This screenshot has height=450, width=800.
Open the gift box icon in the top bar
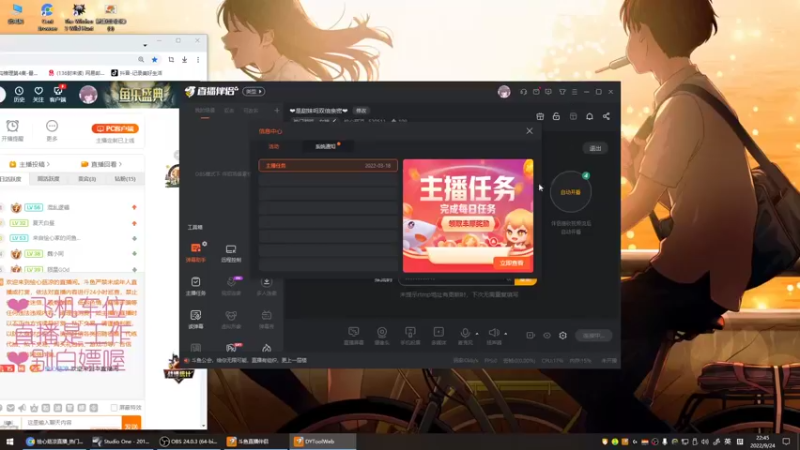coord(540,116)
